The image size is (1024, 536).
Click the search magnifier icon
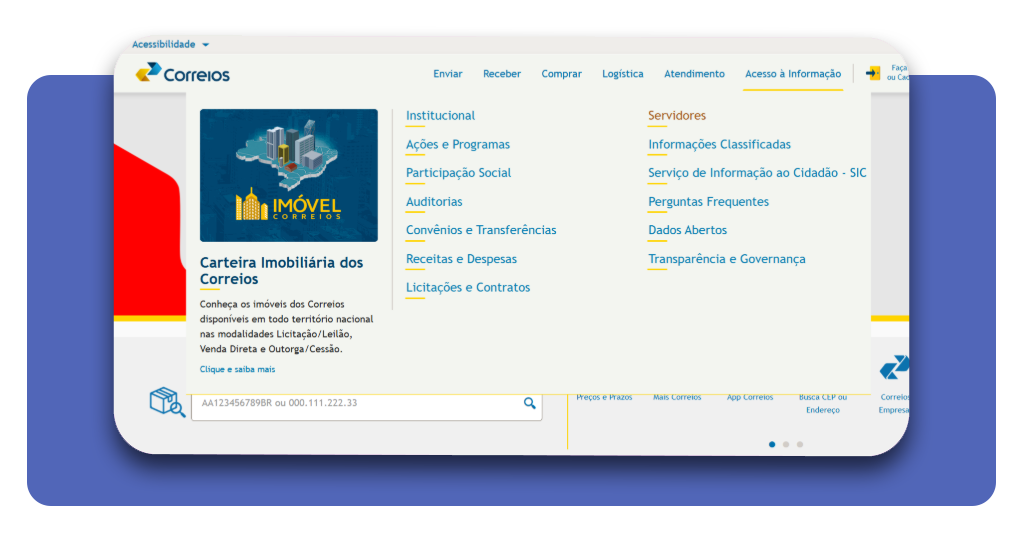click(x=530, y=403)
